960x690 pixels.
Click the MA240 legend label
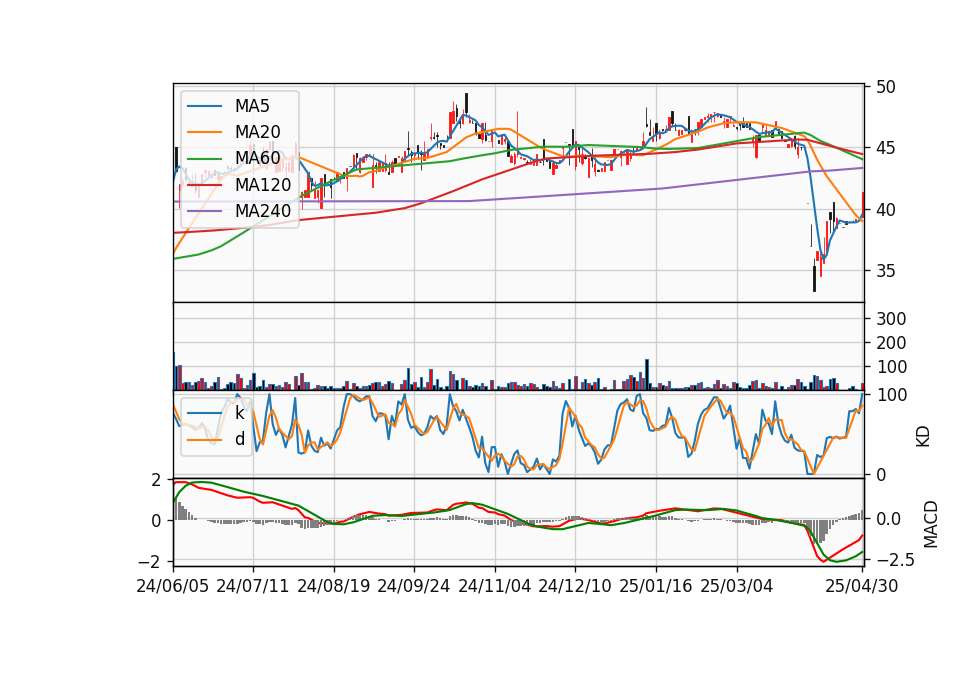pos(263,211)
